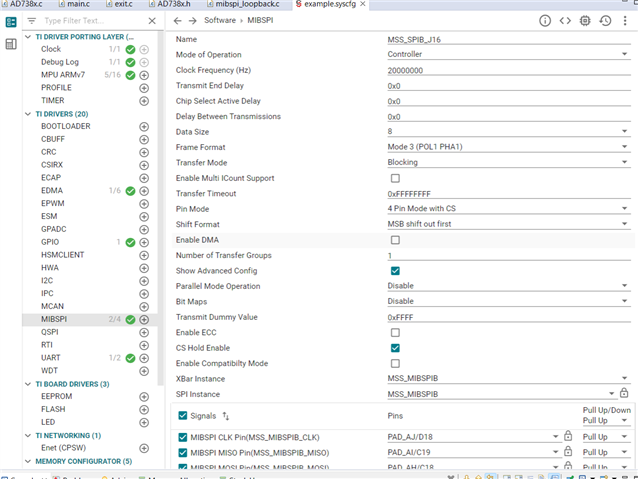Uncheck CS Hold Enable

tap(395, 348)
